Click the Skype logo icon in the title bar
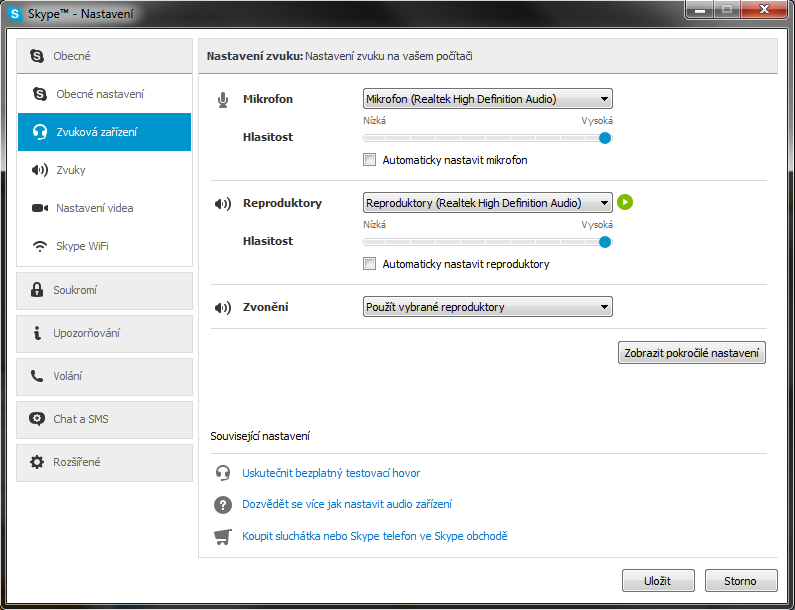The height and width of the screenshot is (610, 795). (x=15, y=14)
